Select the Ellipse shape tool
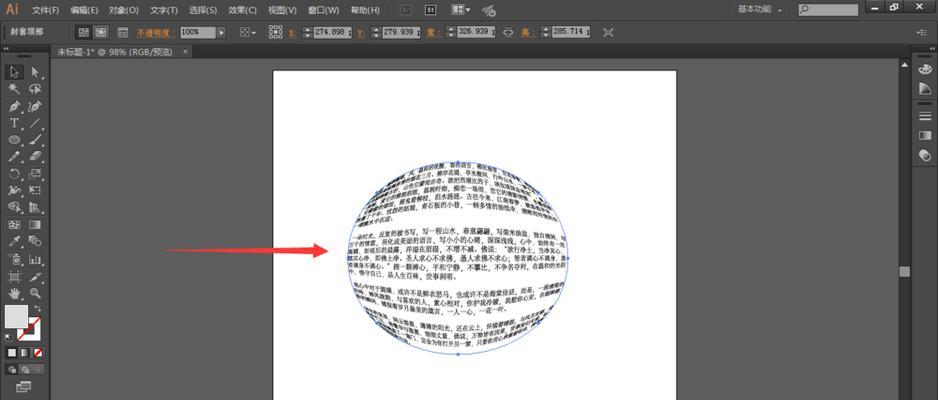This screenshot has height=400, width=938. (x=15, y=140)
